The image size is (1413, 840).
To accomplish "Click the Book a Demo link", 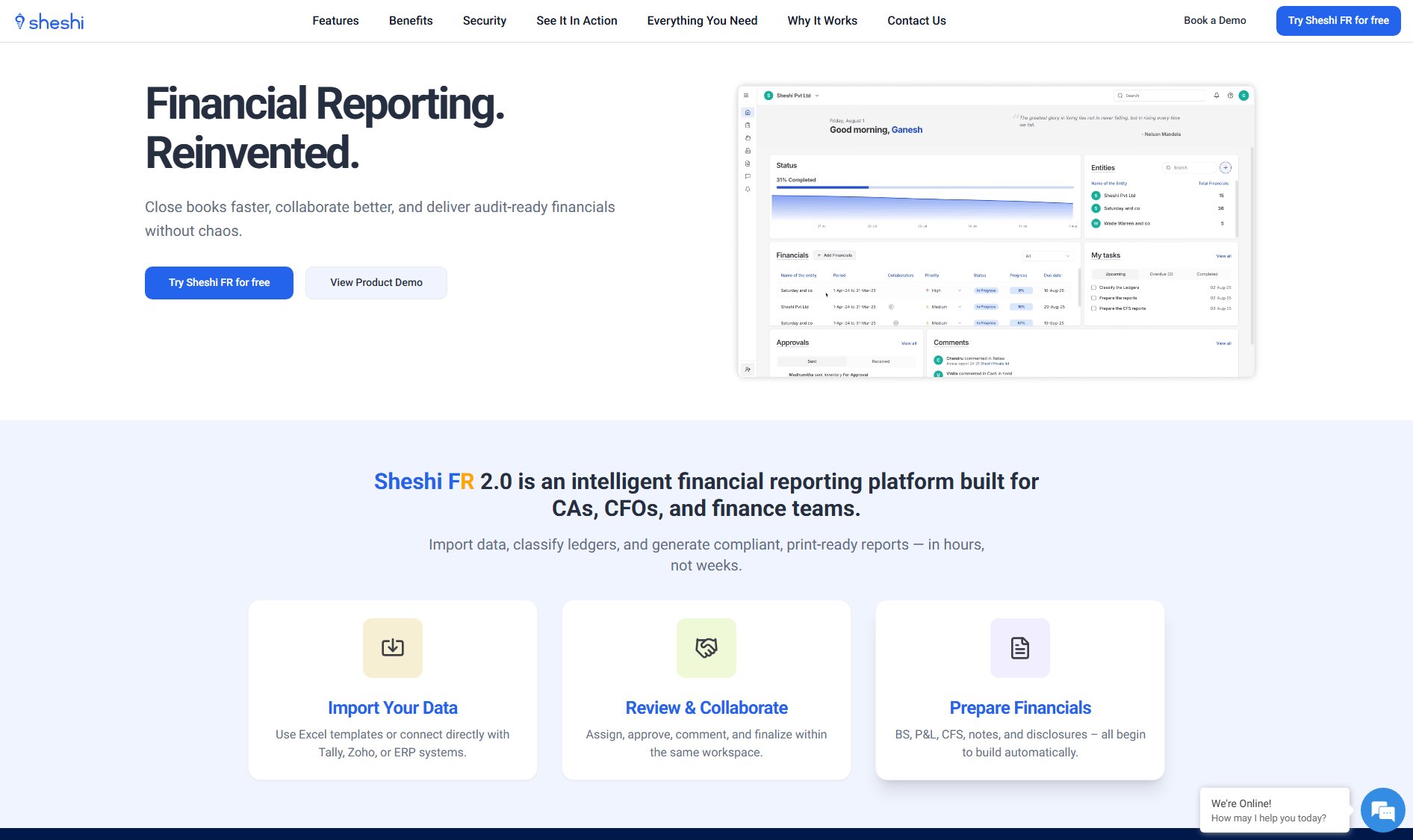I will [1214, 21].
